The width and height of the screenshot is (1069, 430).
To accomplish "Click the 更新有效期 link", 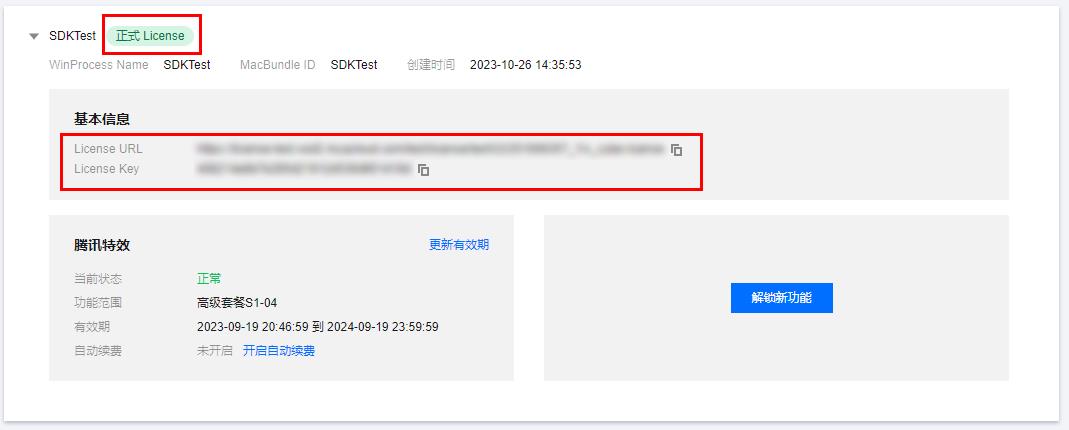I will coord(459,245).
